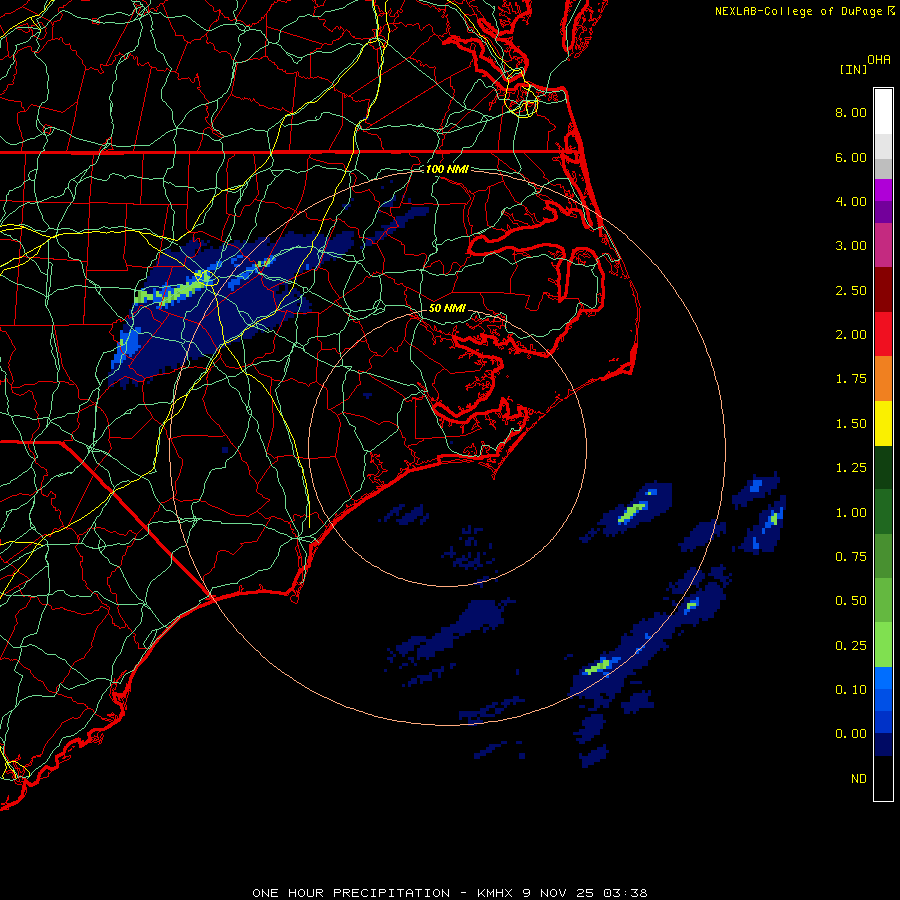Click the [IN] units label
The image size is (900, 900).
coord(854,69)
